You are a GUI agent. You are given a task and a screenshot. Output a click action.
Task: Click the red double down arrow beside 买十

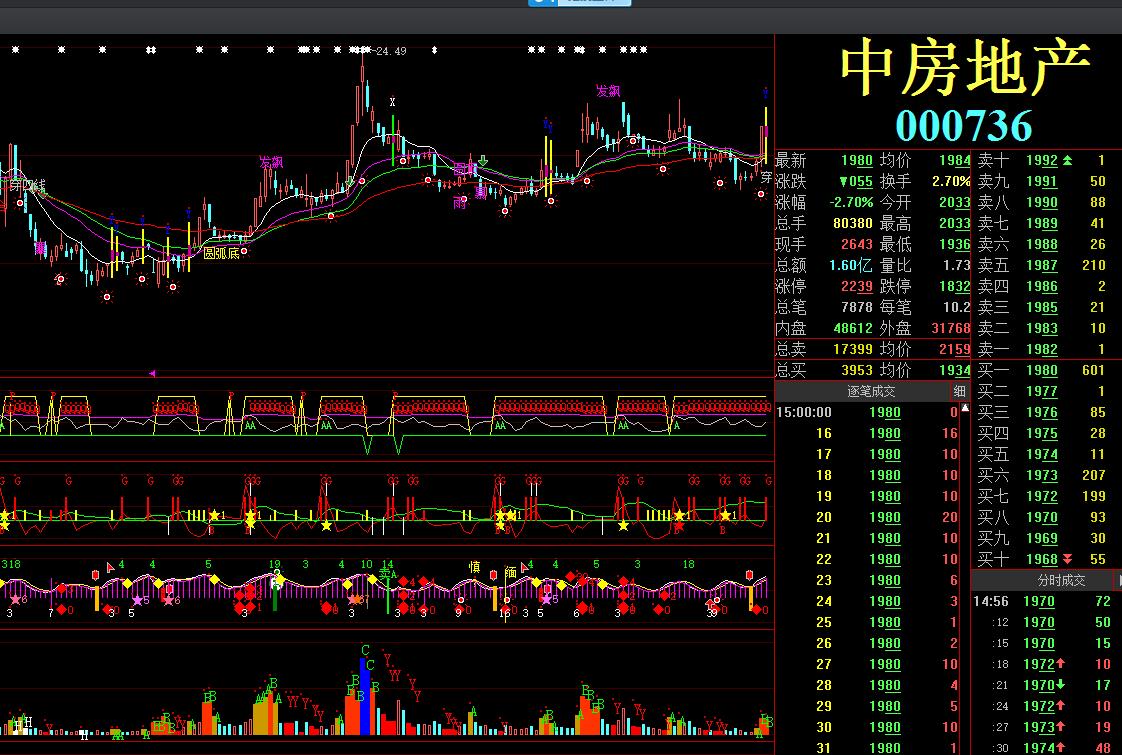1068,559
